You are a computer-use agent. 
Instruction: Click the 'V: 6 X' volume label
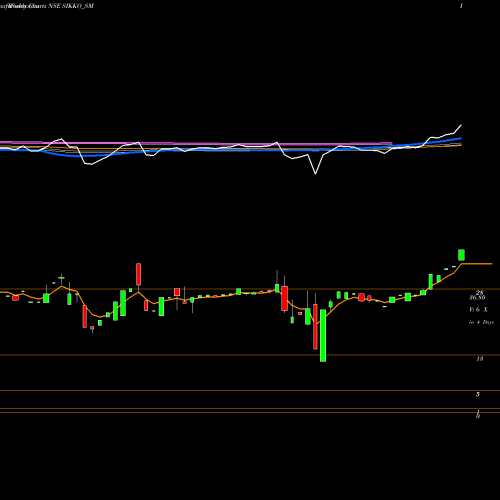click(478, 310)
